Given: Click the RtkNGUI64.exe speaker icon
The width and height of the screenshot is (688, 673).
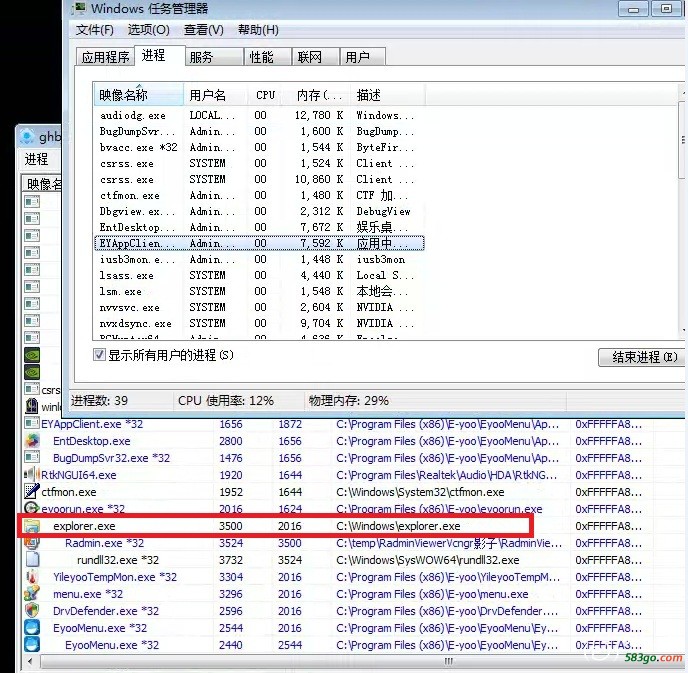Looking at the screenshot, I should click(x=32, y=474).
